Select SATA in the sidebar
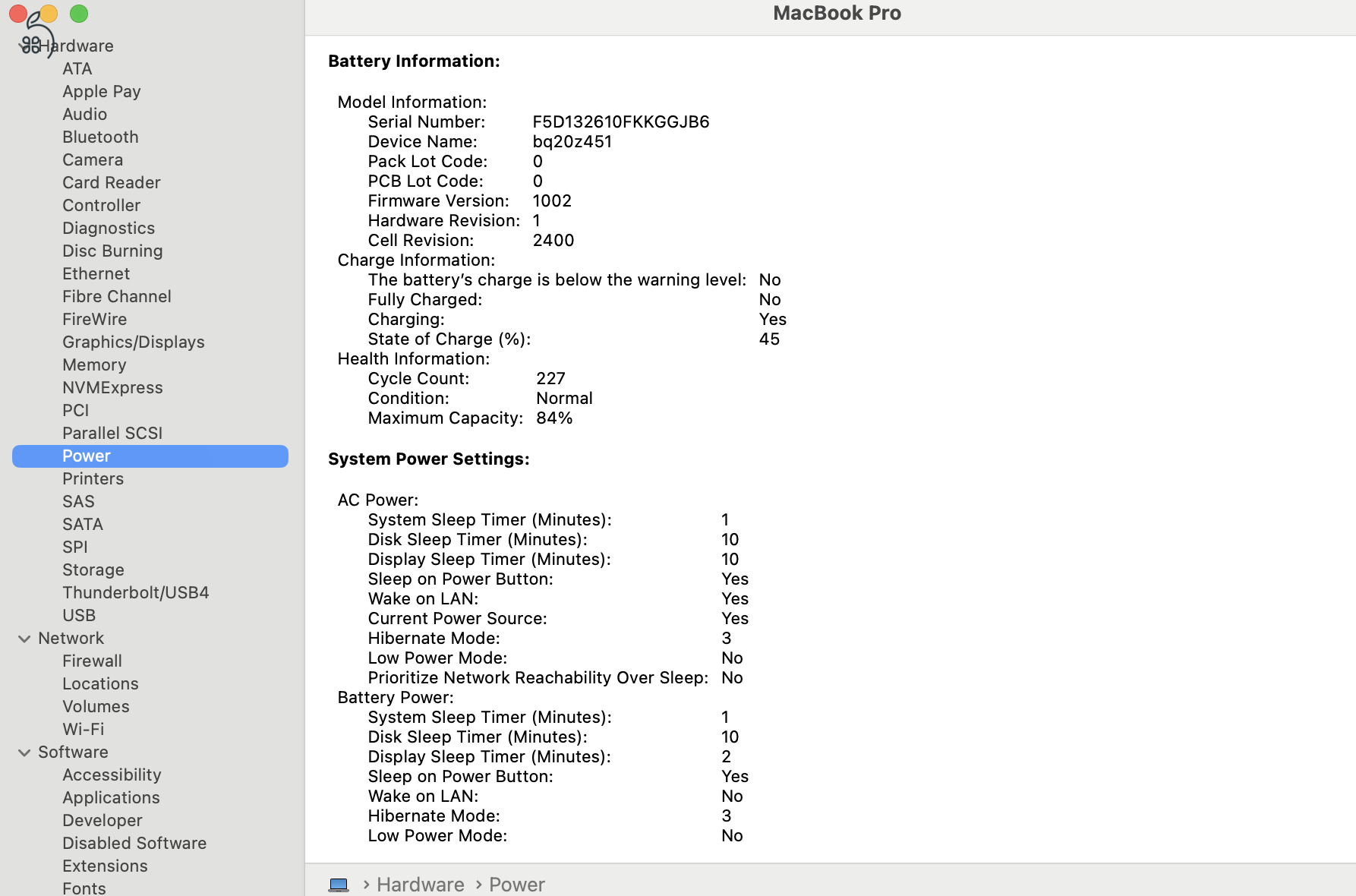The width and height of the screenshot is (1356, 896). point(83,525)
